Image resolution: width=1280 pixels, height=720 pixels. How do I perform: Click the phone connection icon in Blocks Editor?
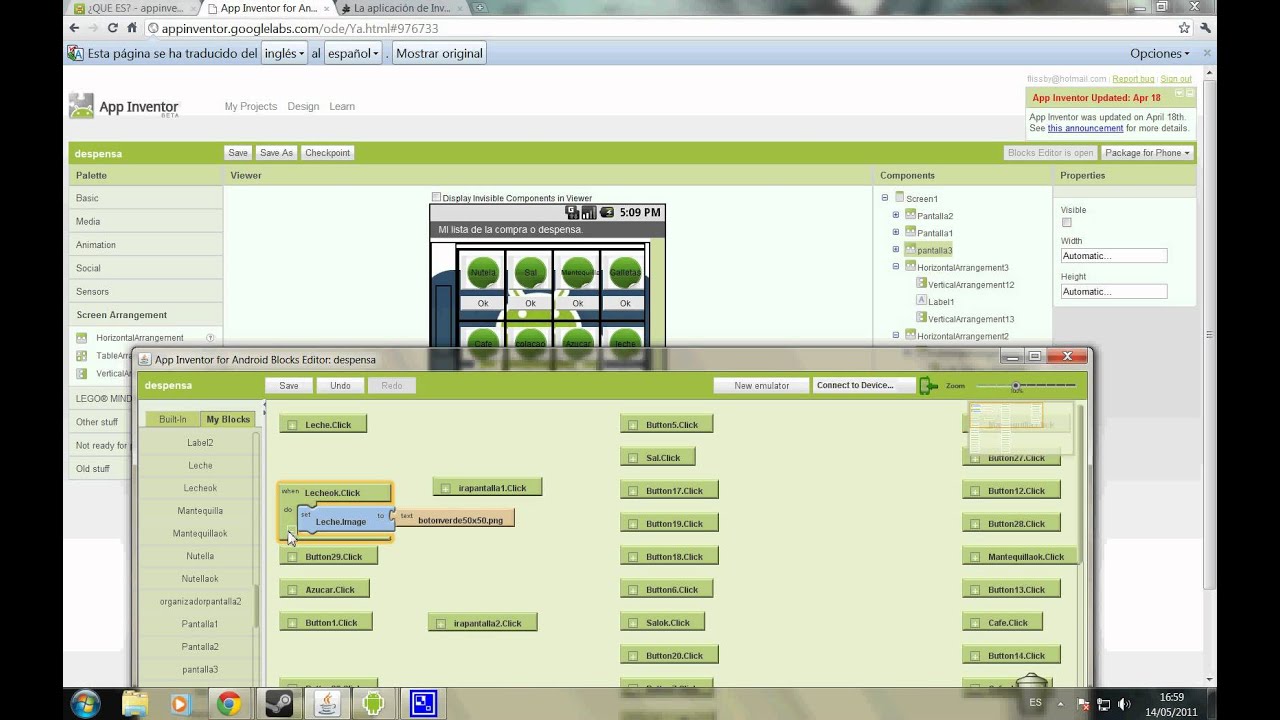tap(929, 386)
